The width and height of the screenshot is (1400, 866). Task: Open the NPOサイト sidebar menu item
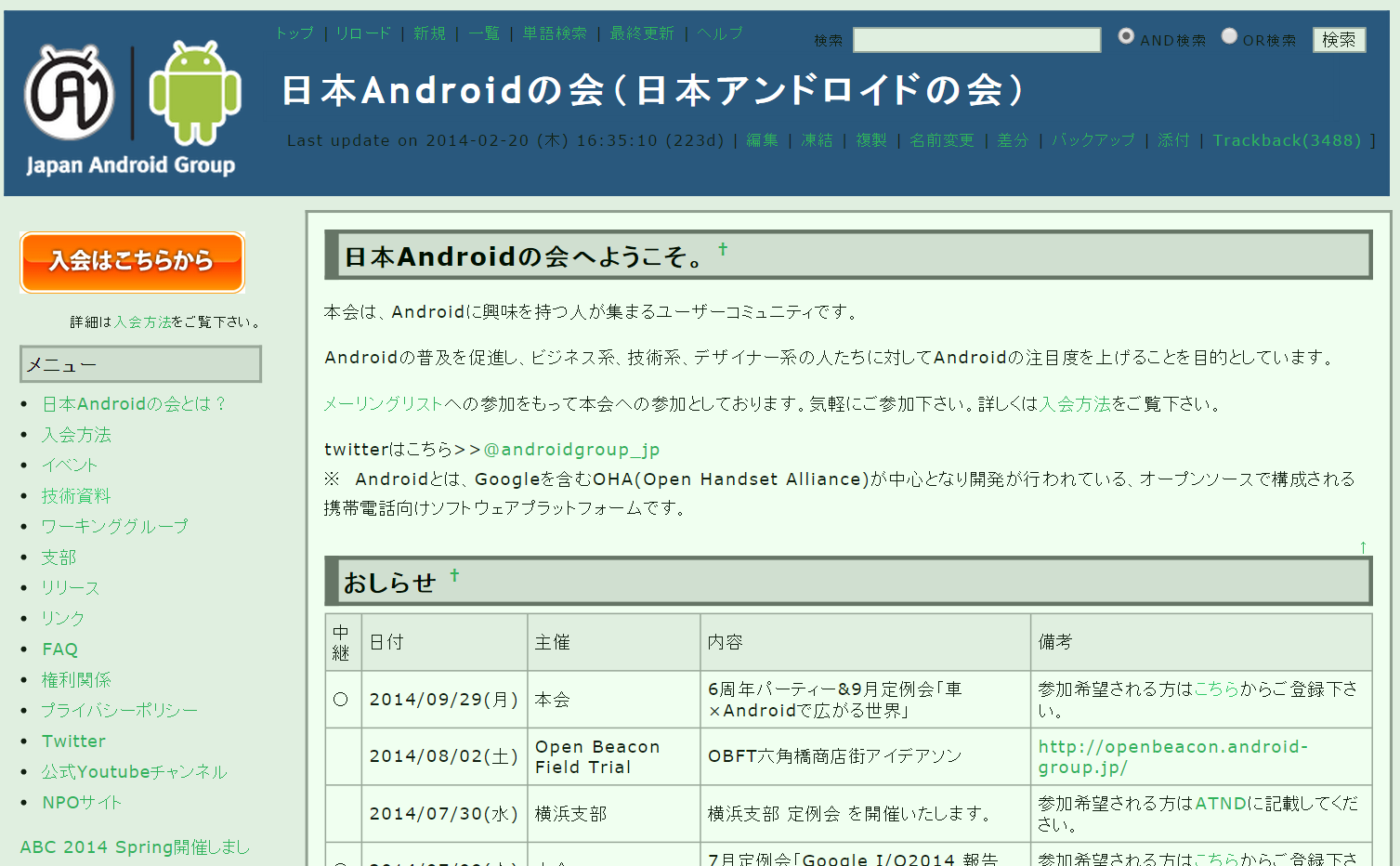(82, 803)
